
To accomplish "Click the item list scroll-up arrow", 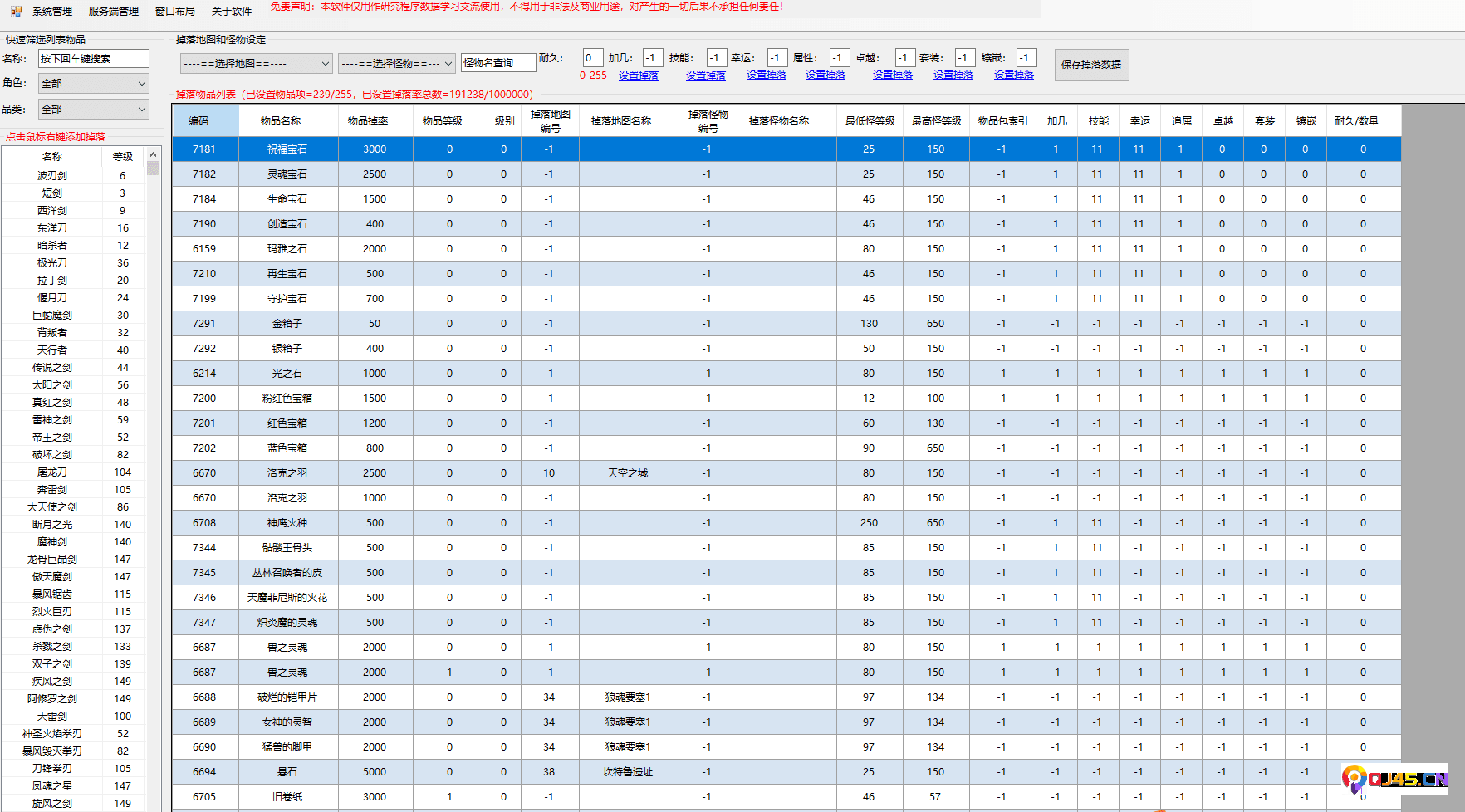I will [x=153, y=155].
